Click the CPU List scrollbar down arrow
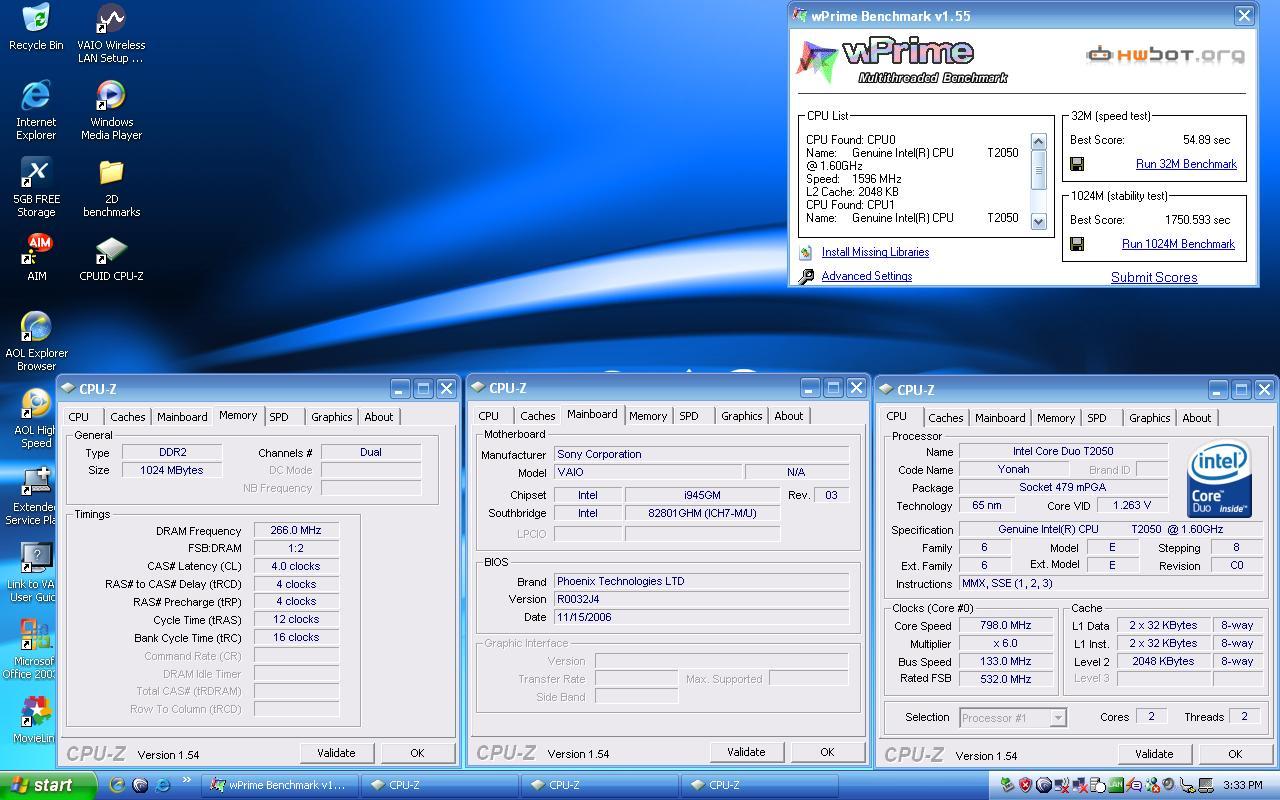The width and height of the screenshot is (1280, 800). tap(1038, 222)
